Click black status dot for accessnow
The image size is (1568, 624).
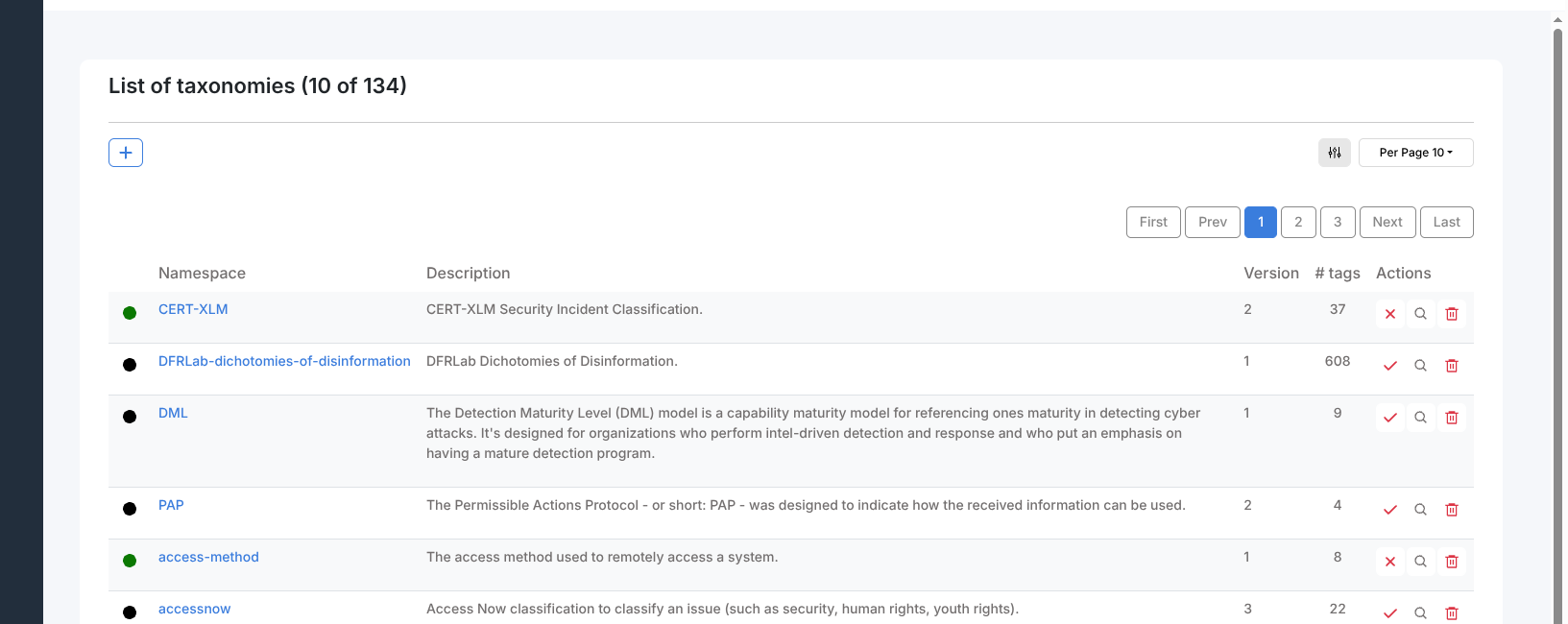point(130,612)
